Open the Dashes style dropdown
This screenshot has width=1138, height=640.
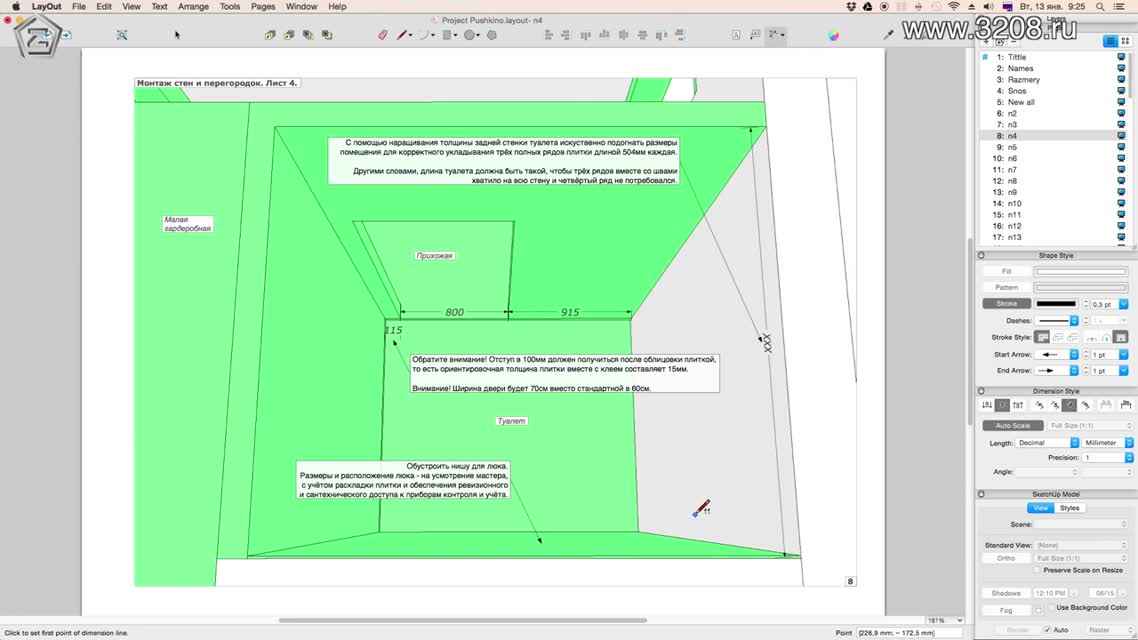pos(1057,321)
